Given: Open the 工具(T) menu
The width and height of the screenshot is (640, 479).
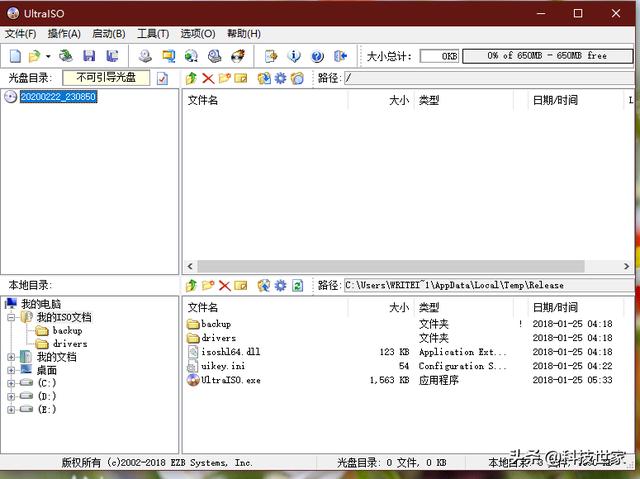Looking at the screenshot, I should point(153,33).
